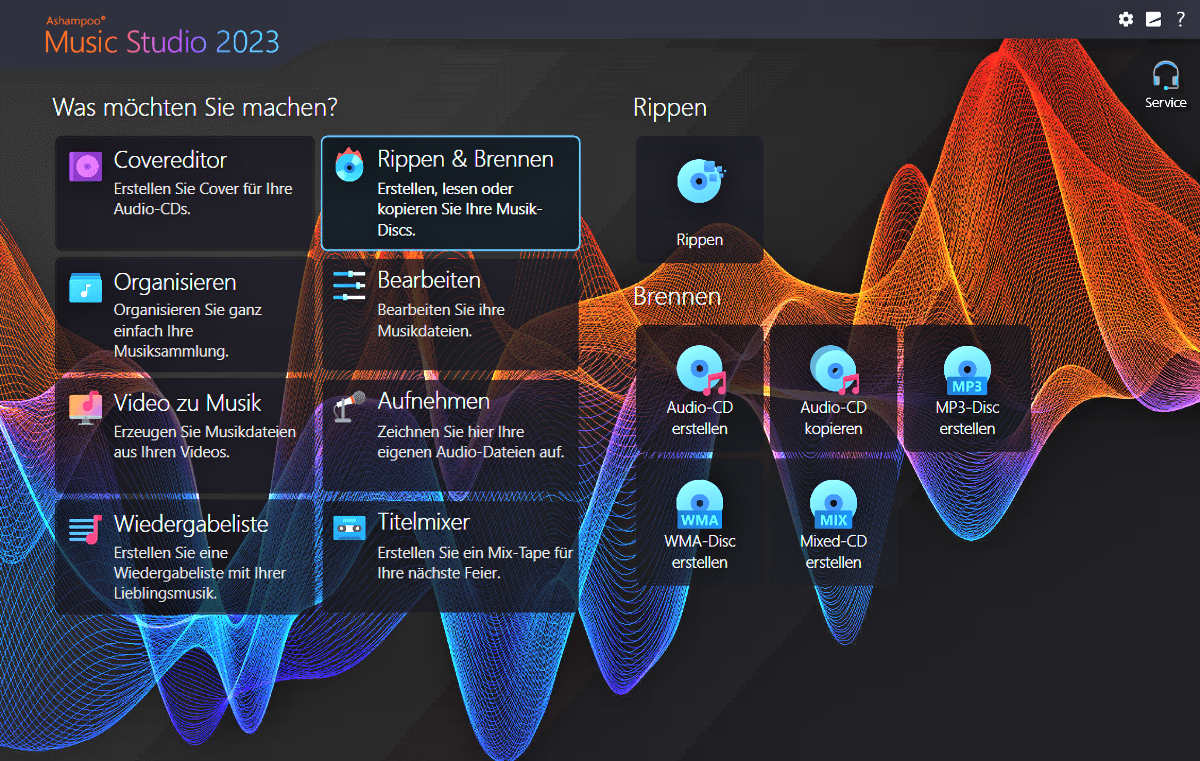Open MP3-Disc erstellen
1200x761 pixels.
point(966,389)
